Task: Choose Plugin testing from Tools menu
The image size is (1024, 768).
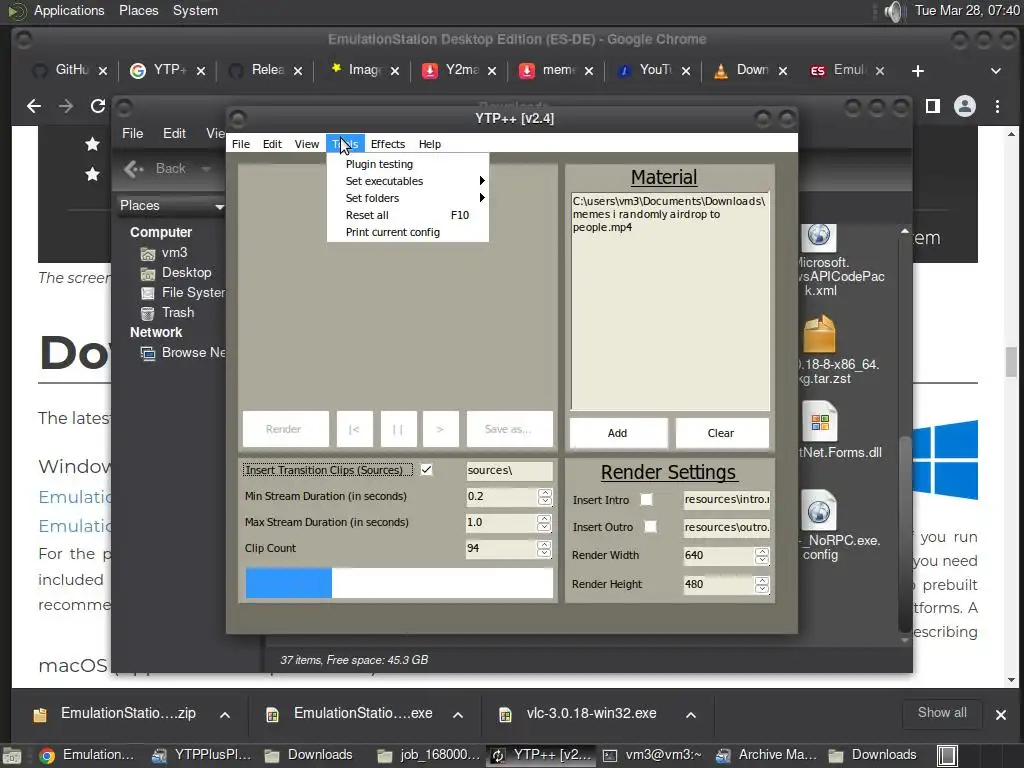Action: (x=408, y=164)
